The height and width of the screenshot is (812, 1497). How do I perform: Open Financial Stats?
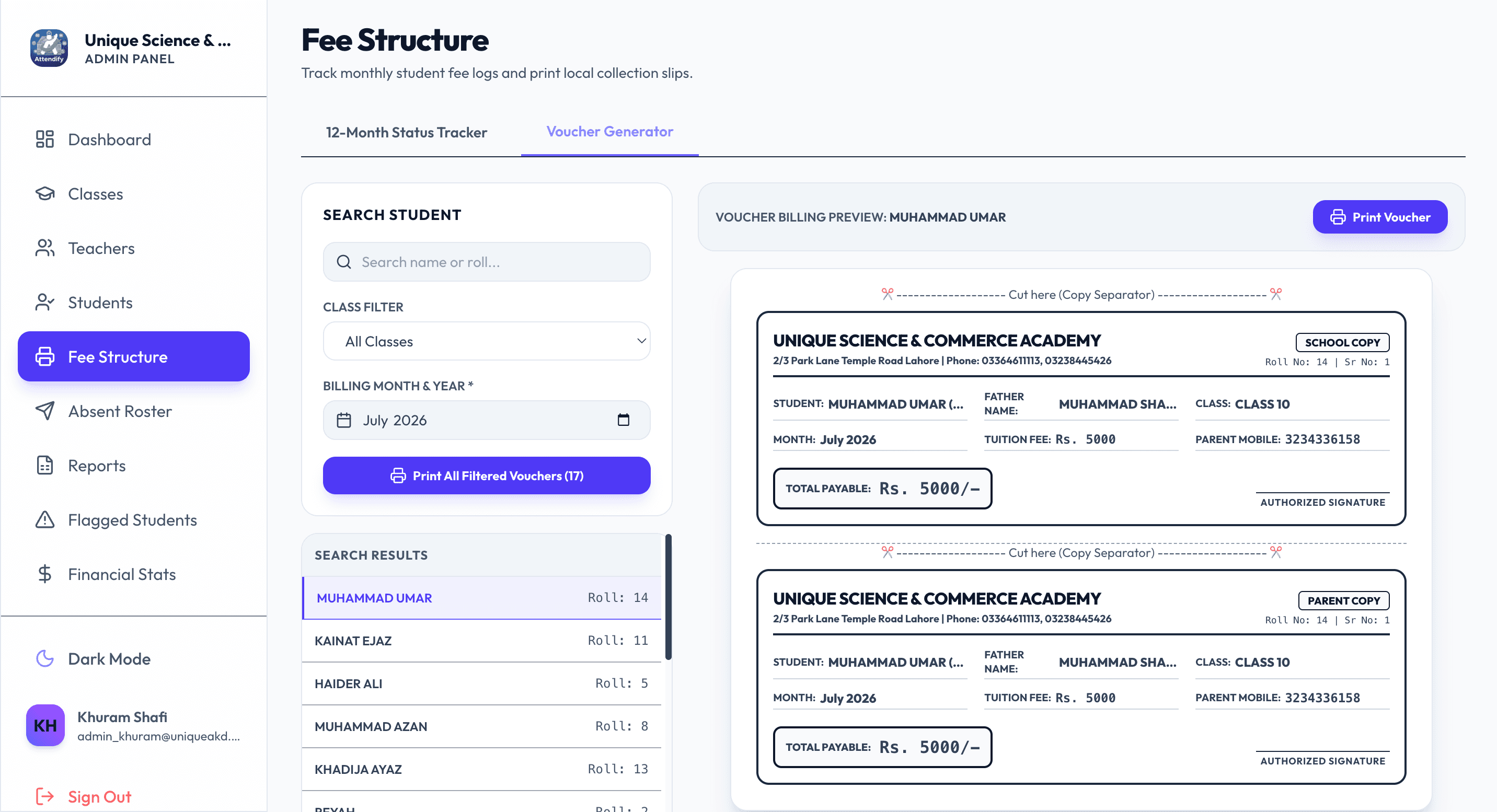point(134,574)
